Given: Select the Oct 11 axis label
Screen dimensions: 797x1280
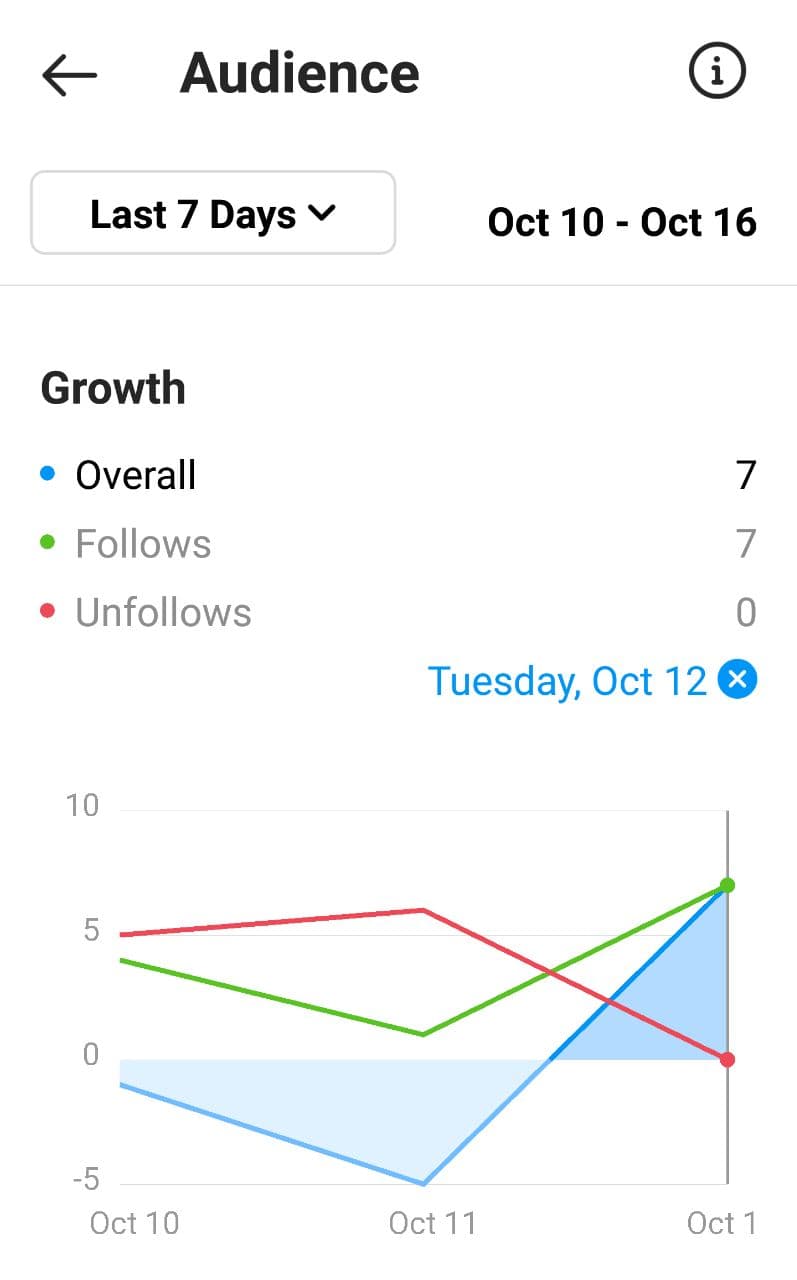Looking at the screenshot, I should point(432,1223).
